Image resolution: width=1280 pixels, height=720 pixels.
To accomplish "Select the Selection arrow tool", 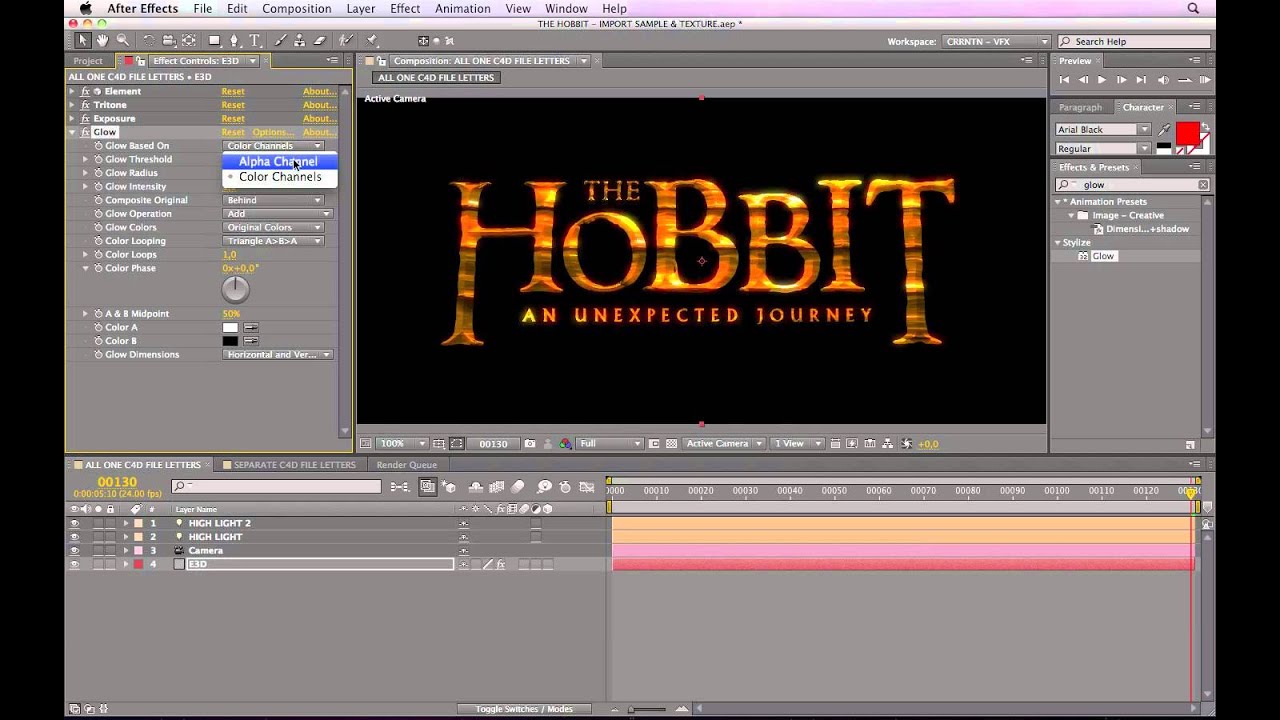I will tap(82, 41).
